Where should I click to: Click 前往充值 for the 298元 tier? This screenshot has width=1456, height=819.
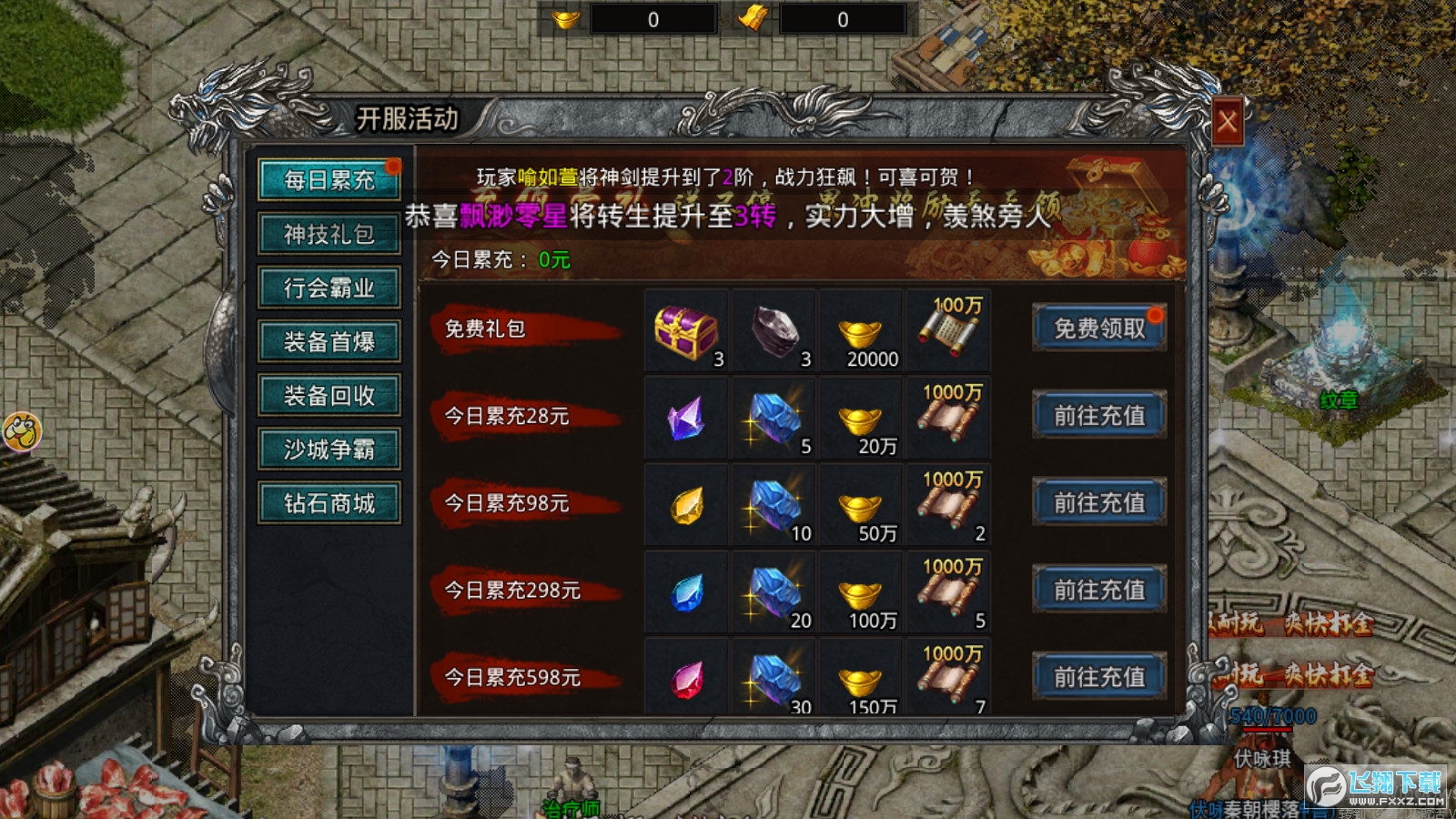[1099, 591]
